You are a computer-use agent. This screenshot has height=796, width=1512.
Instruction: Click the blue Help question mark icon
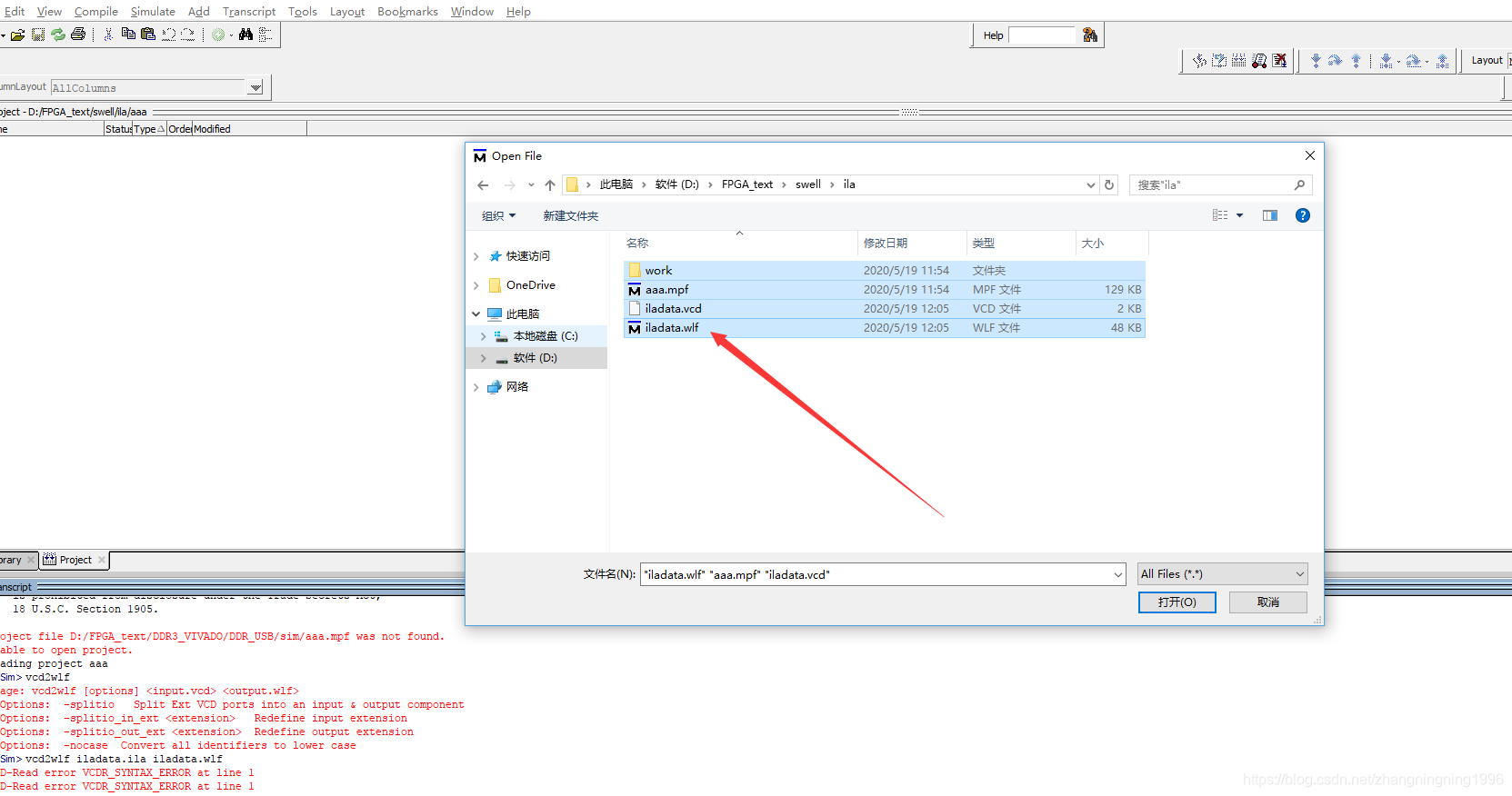1303,215
